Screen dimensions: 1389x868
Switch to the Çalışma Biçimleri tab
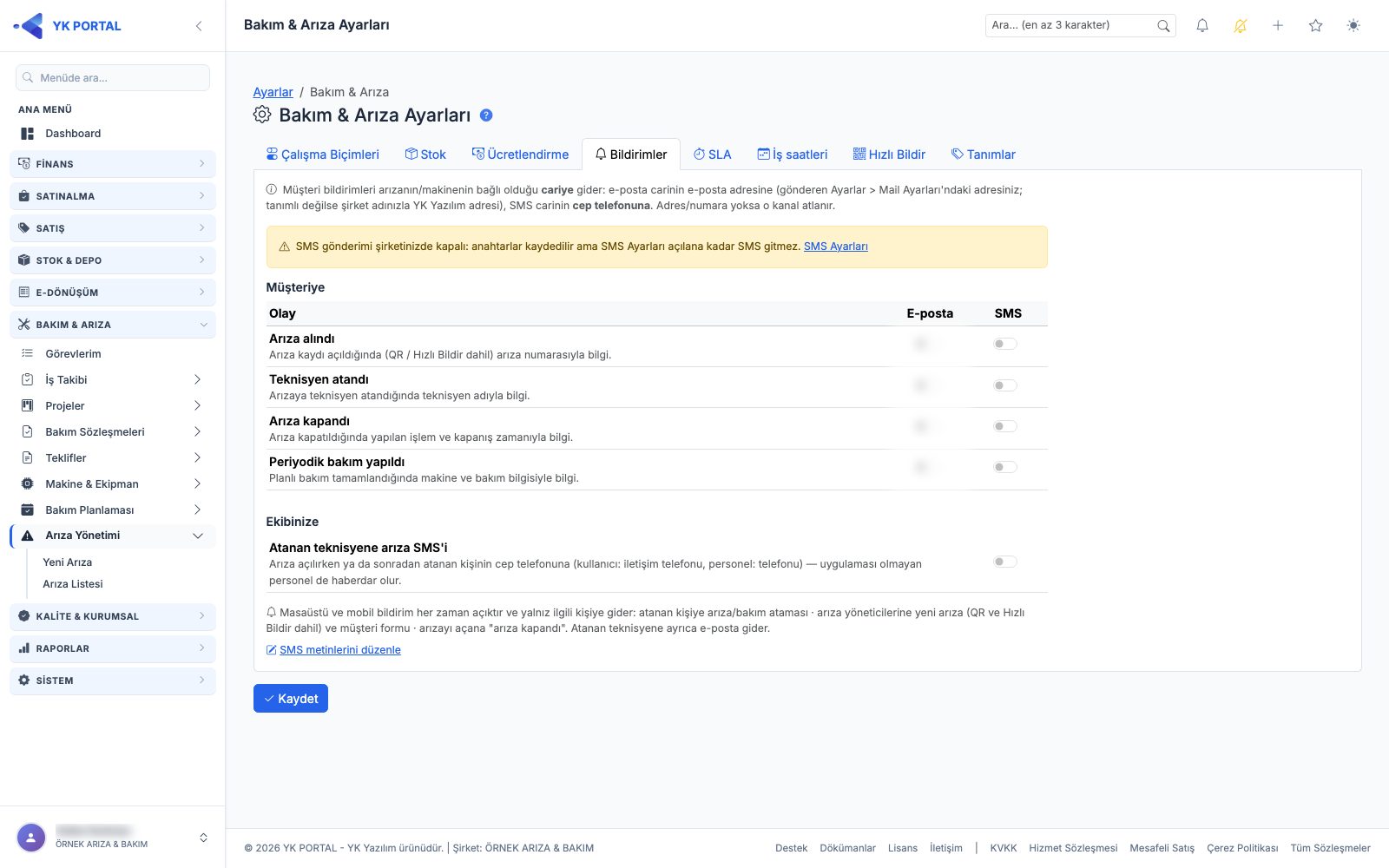[x=323, y=155]
